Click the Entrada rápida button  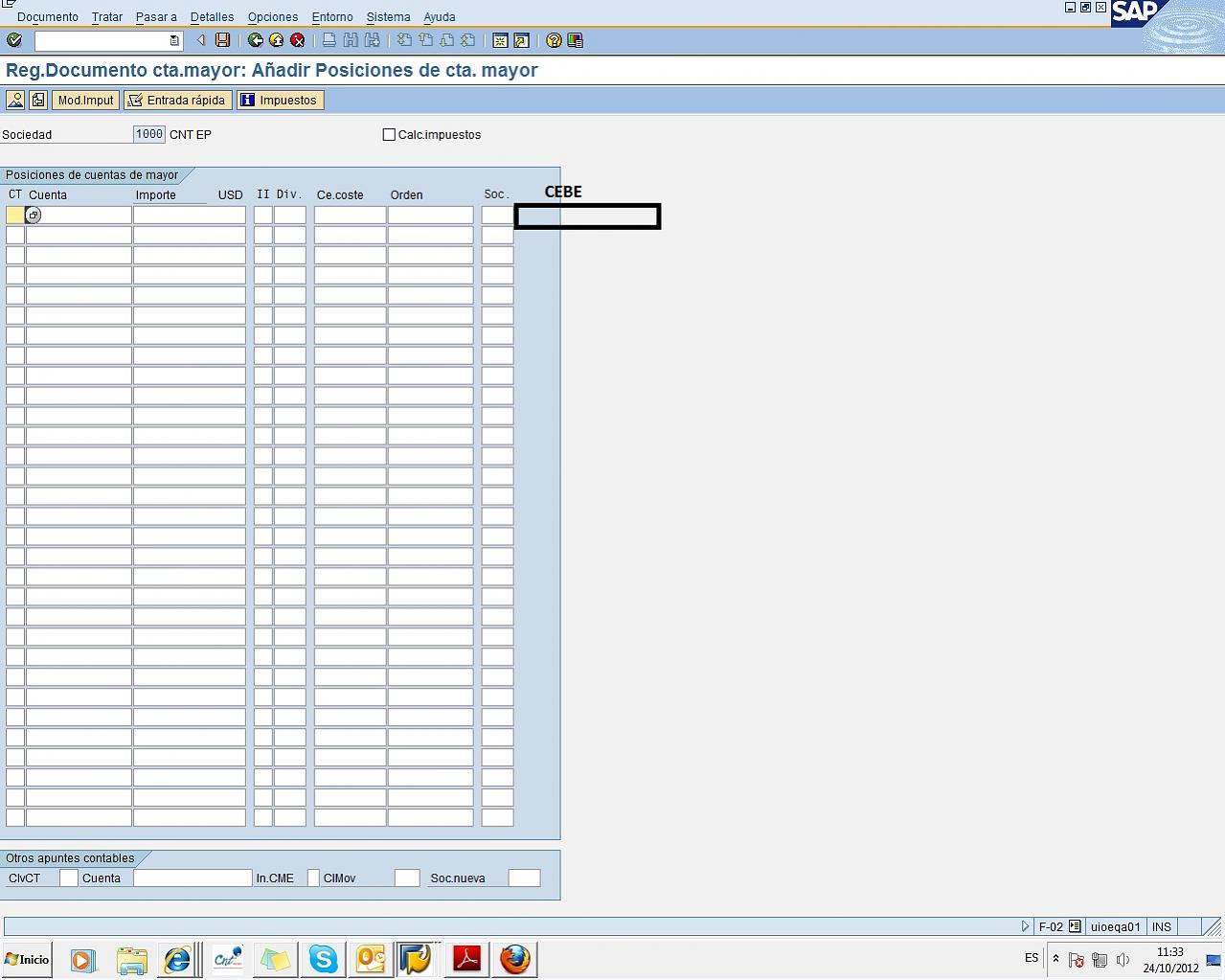[178, 101]
